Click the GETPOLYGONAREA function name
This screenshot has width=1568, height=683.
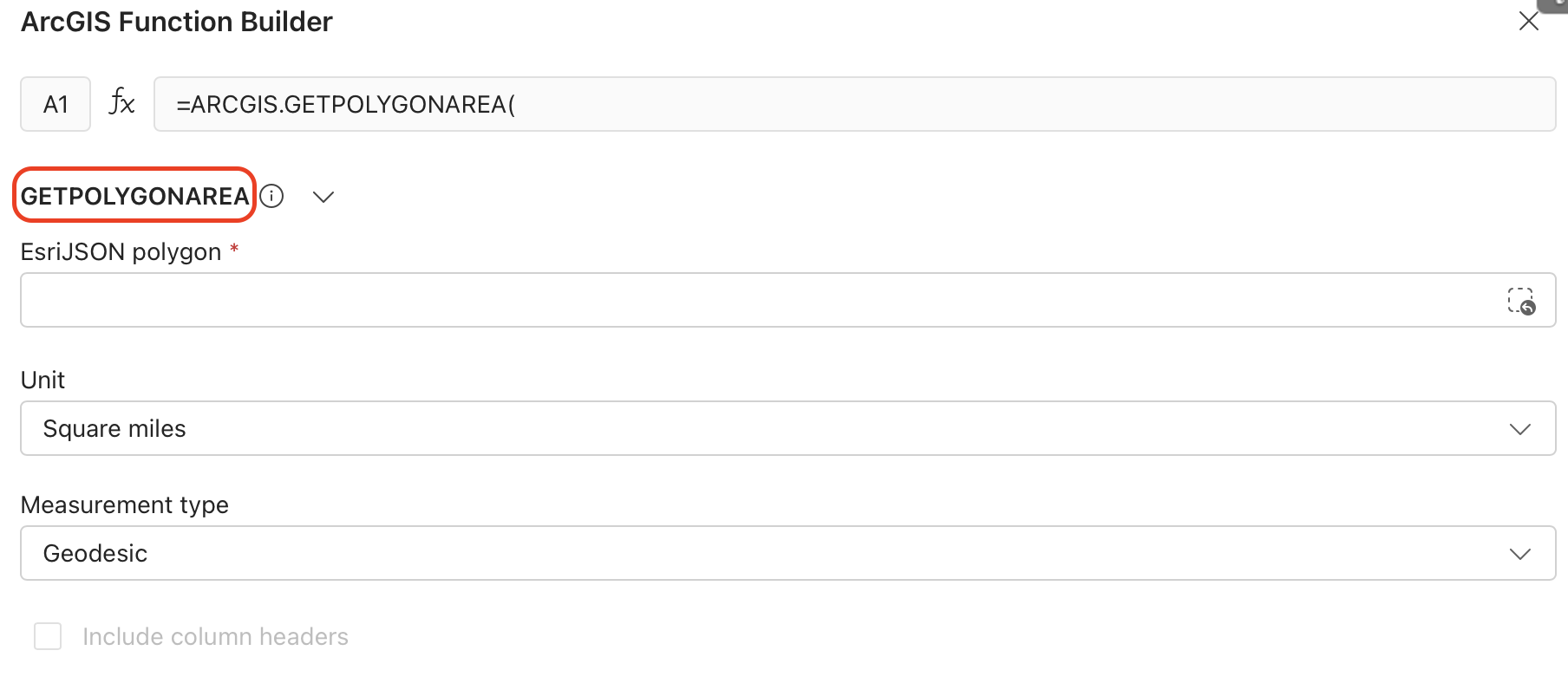[134, 196]
